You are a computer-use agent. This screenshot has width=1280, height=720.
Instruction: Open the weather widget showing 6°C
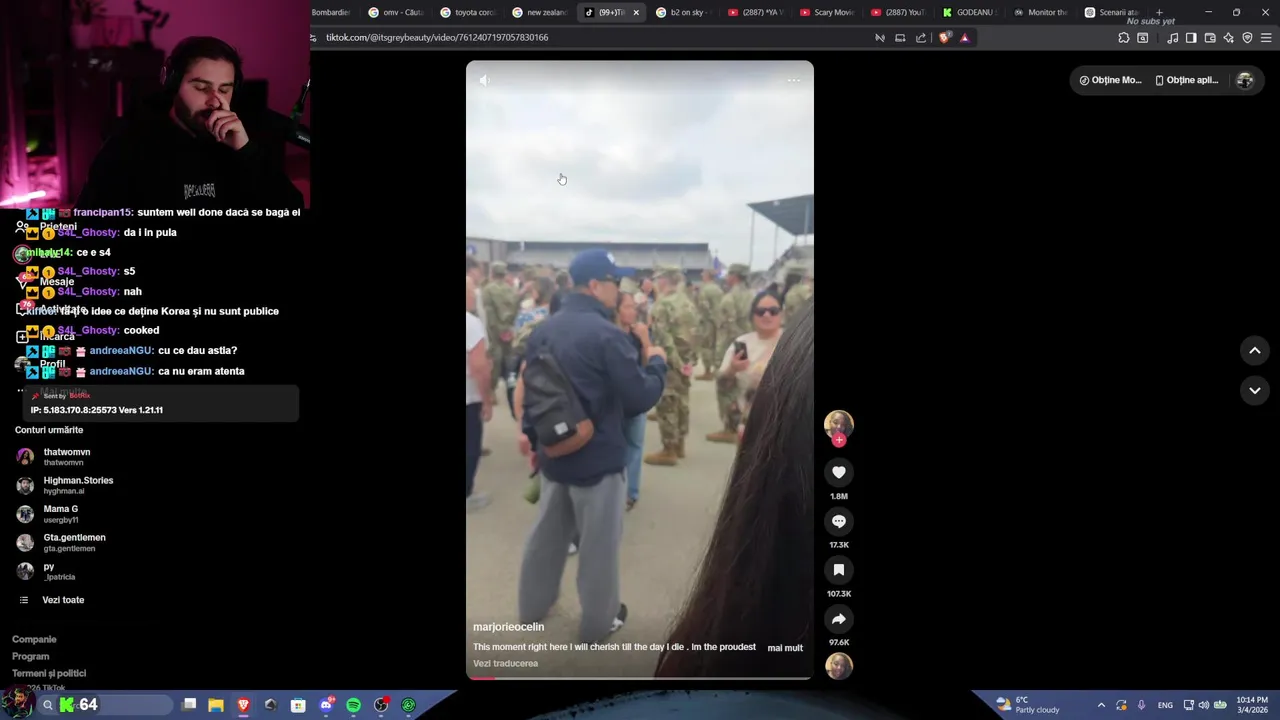[1027, 705]
